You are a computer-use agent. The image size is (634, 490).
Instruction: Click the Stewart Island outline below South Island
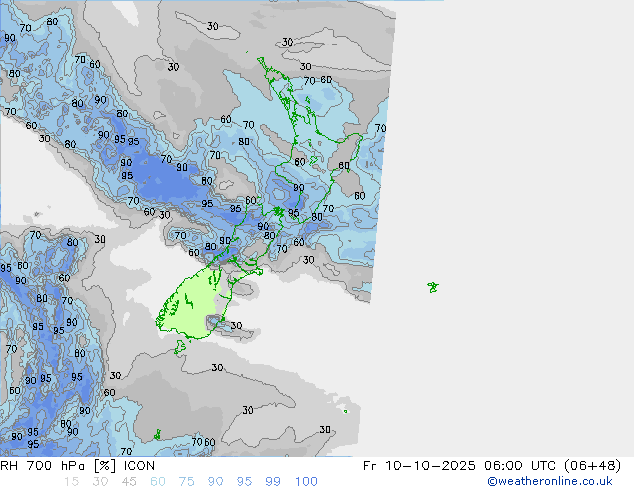coord(180,347)
